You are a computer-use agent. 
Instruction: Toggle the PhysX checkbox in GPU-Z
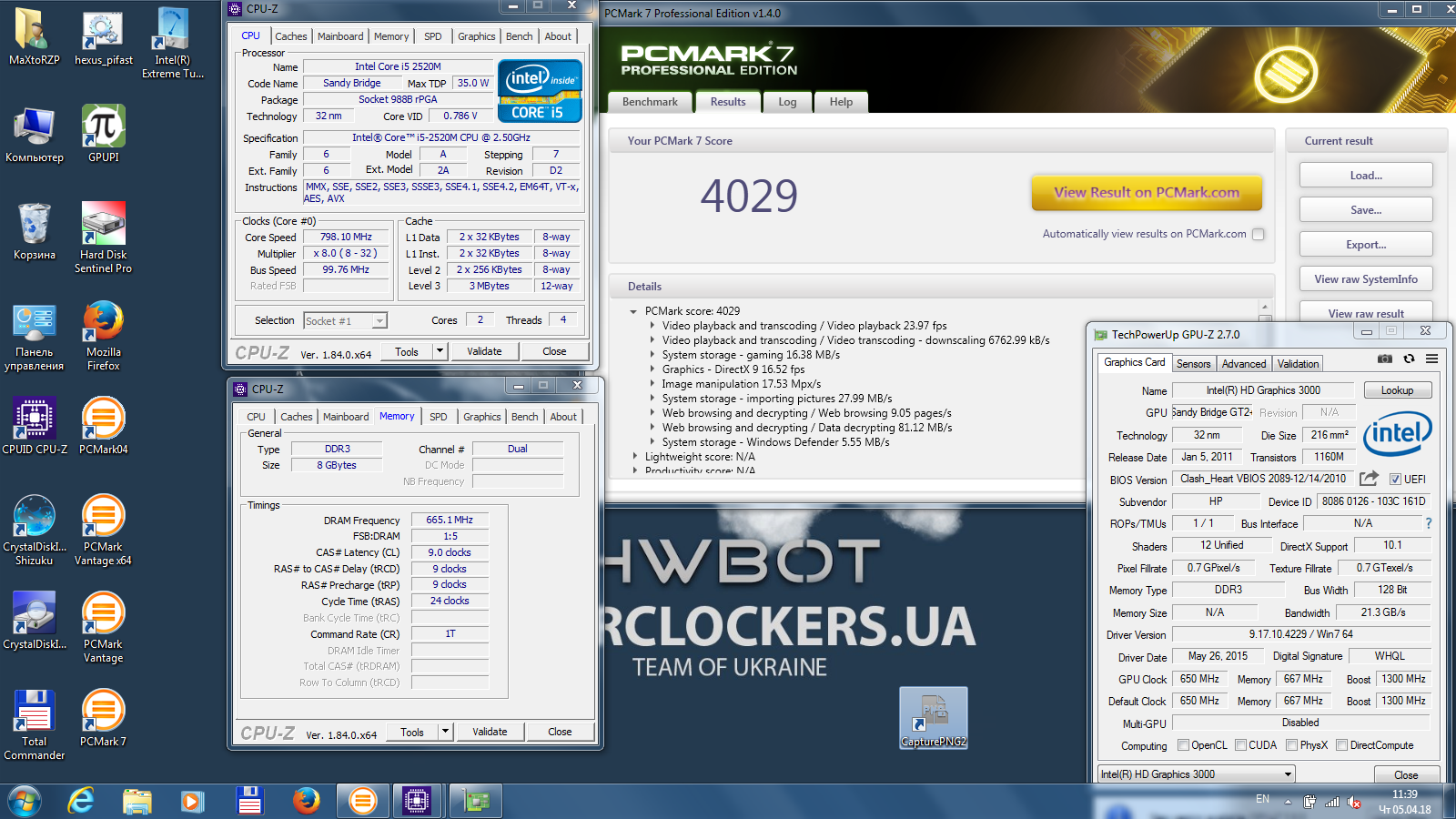(x=1291, y=745)
